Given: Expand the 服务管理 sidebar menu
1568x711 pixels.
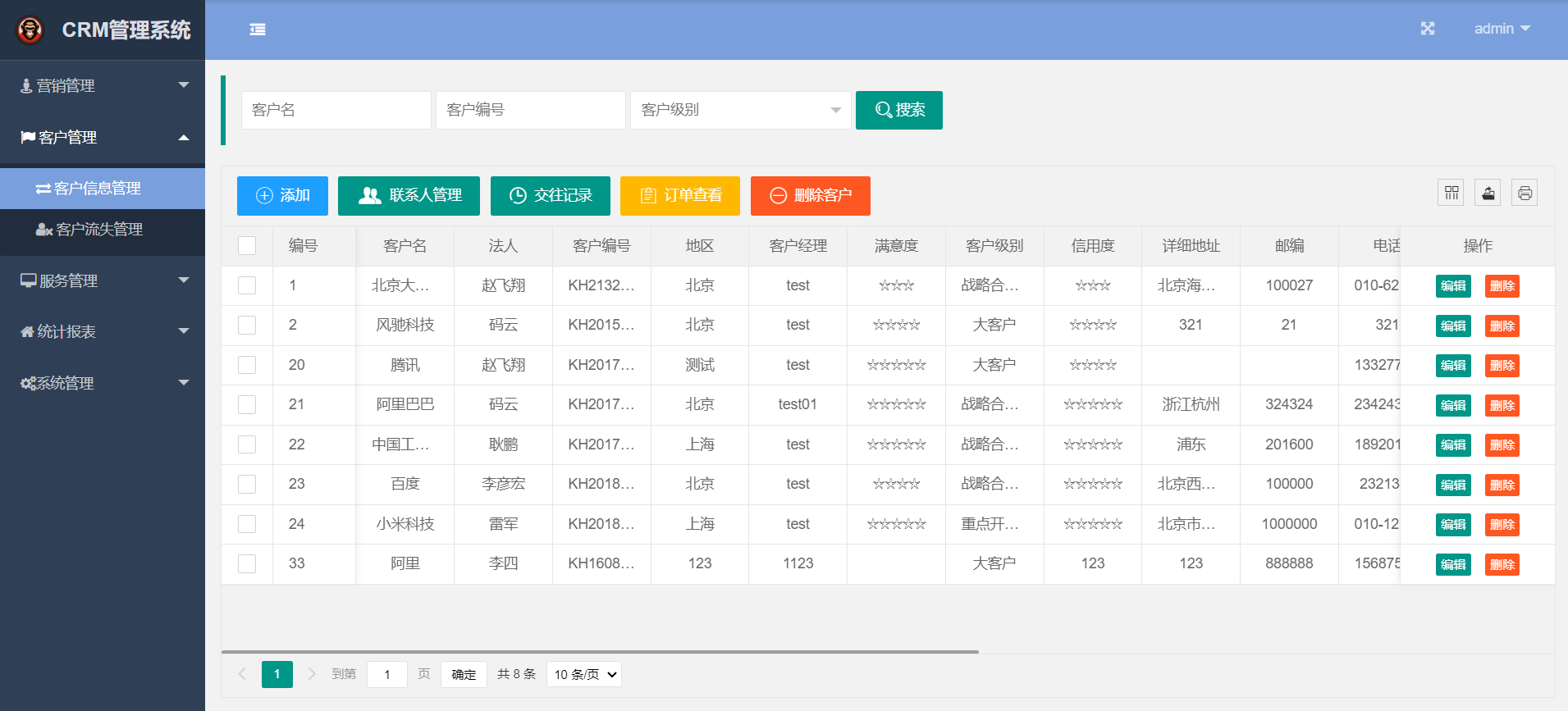Looking at the screenshot, I should (x=103, y=280).
